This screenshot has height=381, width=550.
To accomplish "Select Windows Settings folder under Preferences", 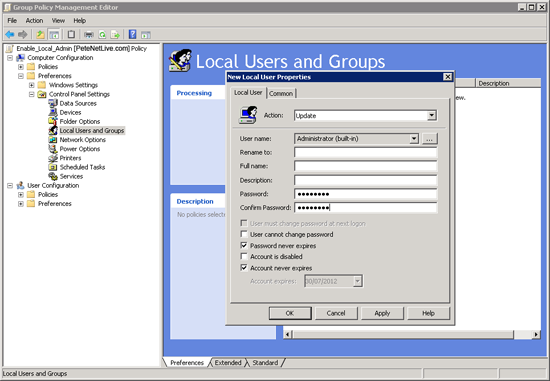I will click(73, 85).
